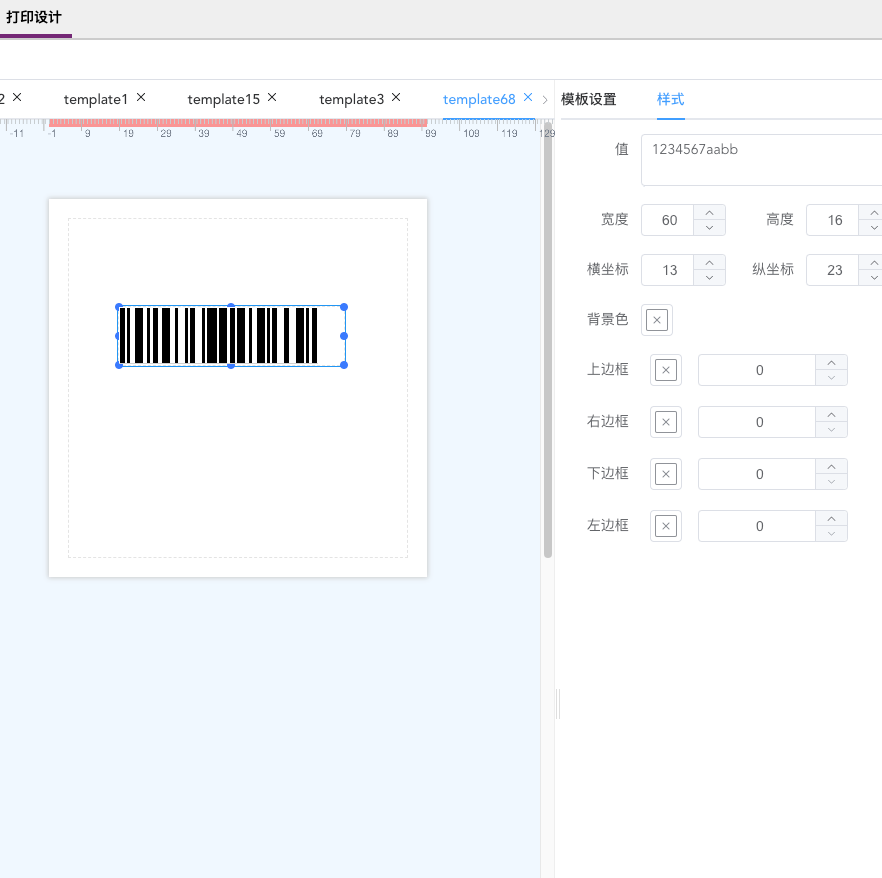Increase 宽度 value with up arrow
The width and height of the screenshot is (882, 878).
[709, 213]
